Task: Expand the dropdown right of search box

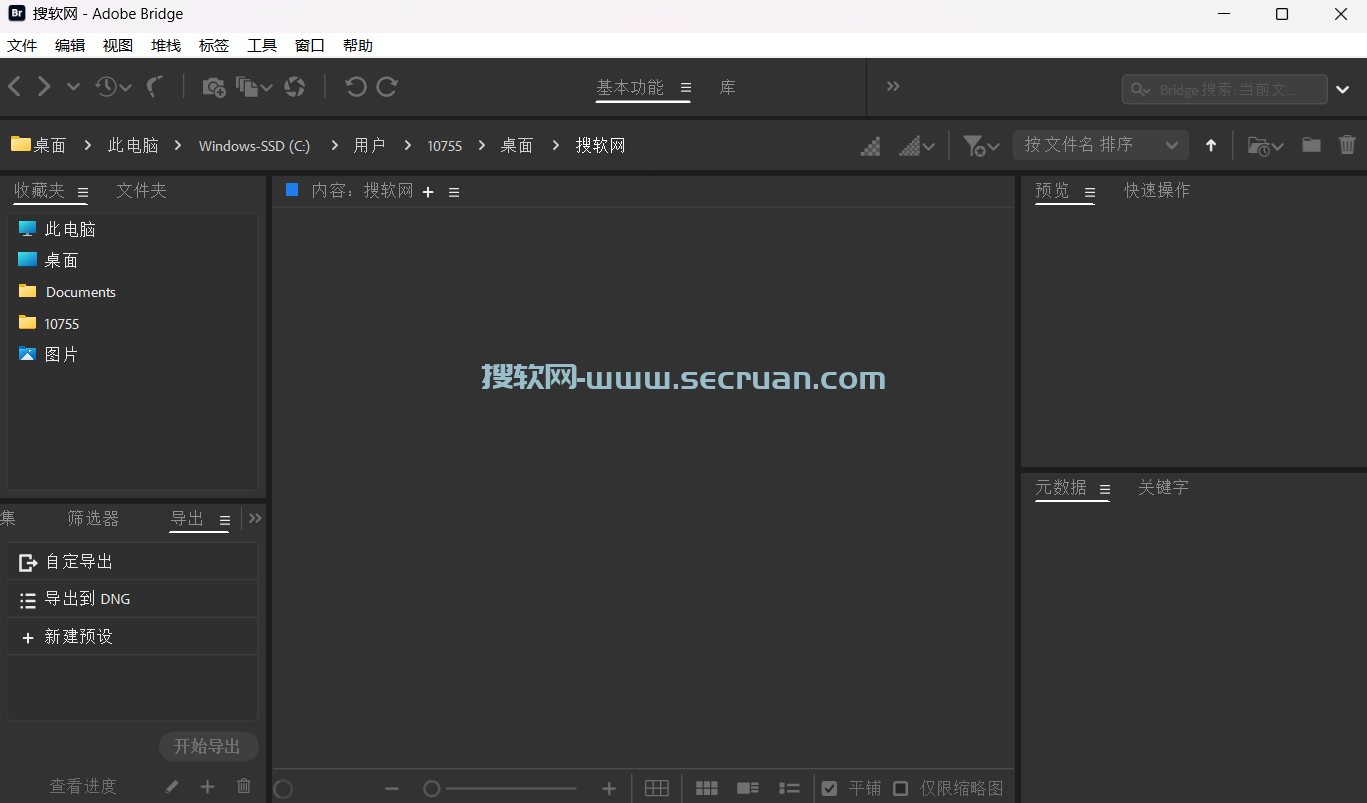Action: 1343,90
